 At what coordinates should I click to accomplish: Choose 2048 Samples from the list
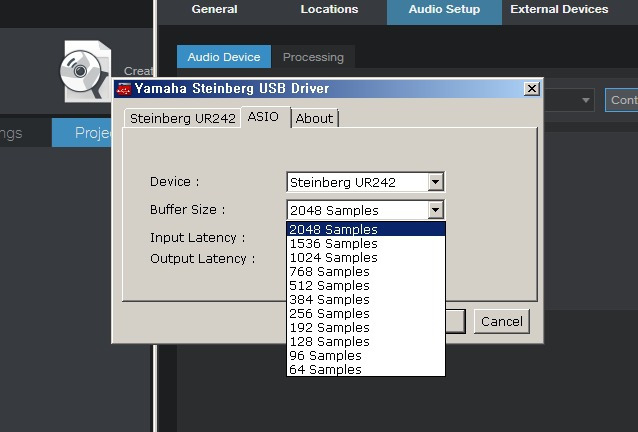pyautogui.click(x=365, y=229)
